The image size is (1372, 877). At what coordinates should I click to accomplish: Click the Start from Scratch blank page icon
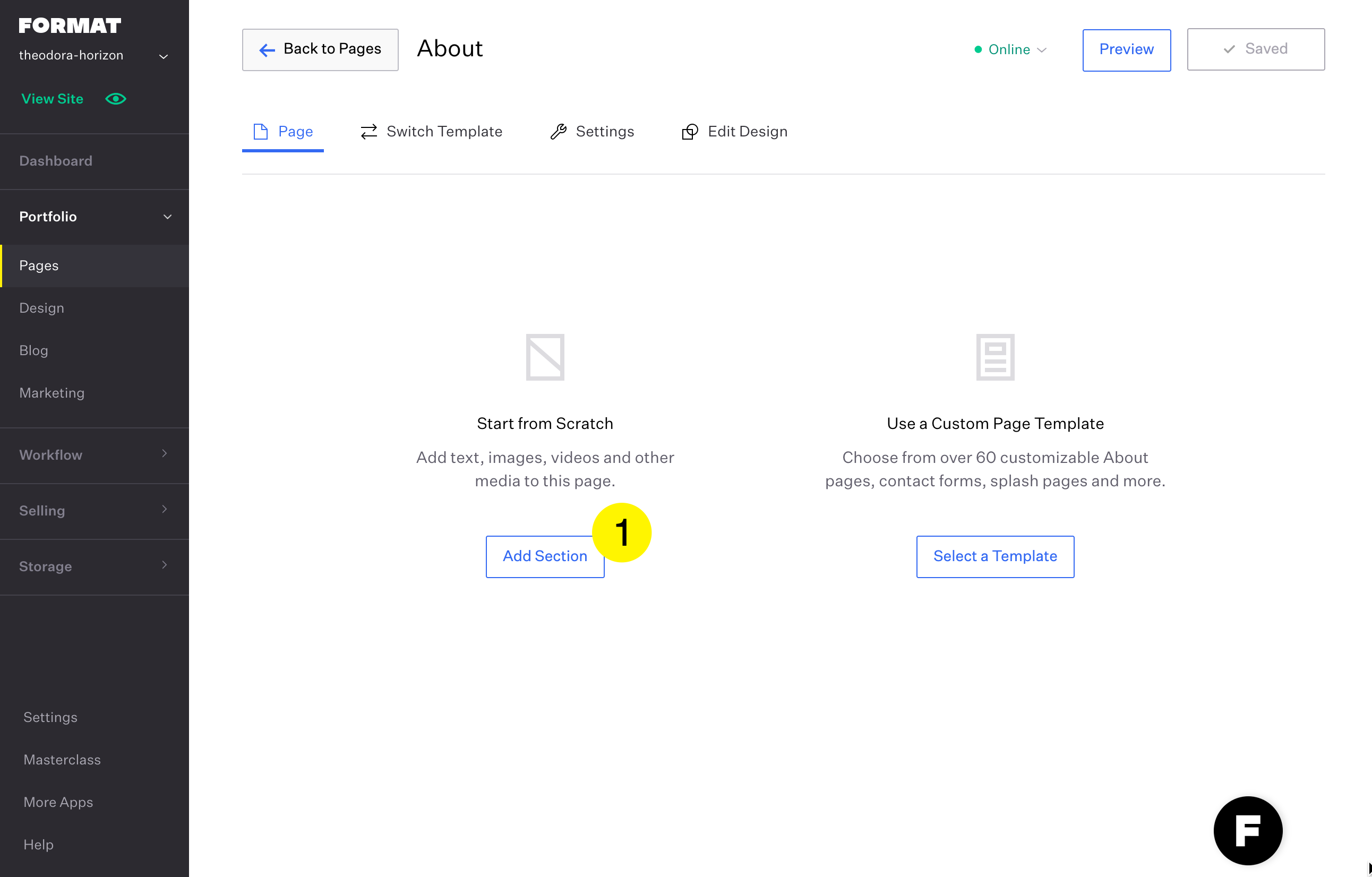pyautogui.click(x=545, y=357)
